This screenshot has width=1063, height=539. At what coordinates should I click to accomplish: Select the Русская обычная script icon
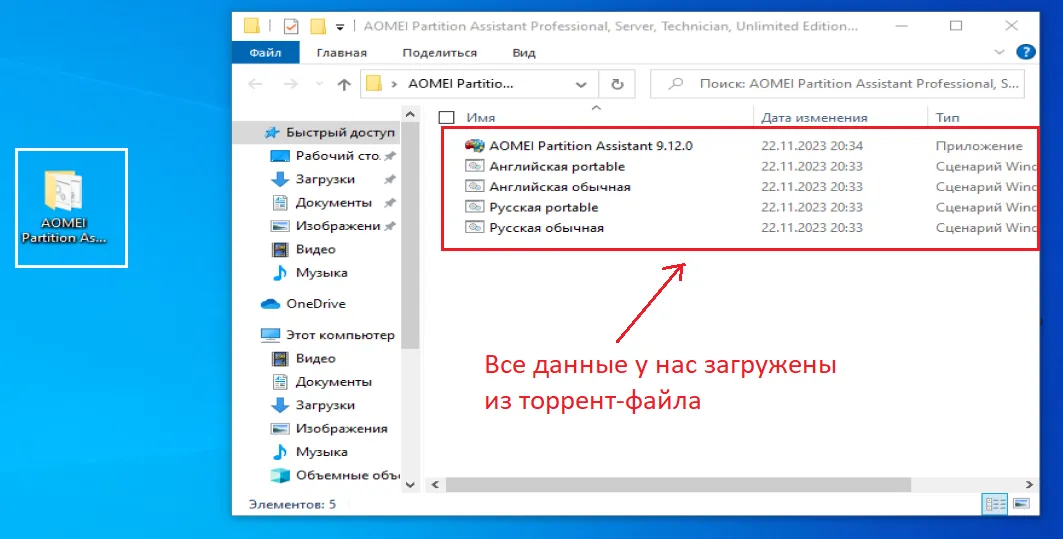click(475, 227)
